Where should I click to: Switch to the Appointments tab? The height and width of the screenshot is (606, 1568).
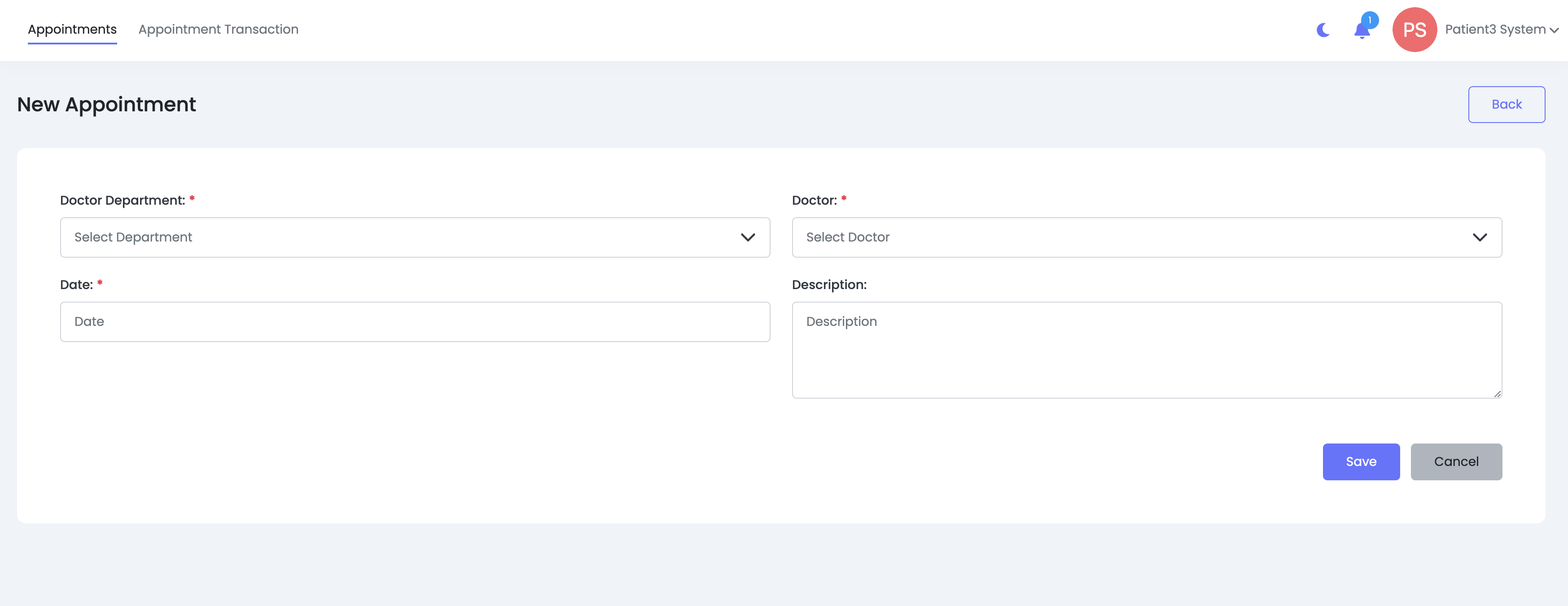point(72,29)
